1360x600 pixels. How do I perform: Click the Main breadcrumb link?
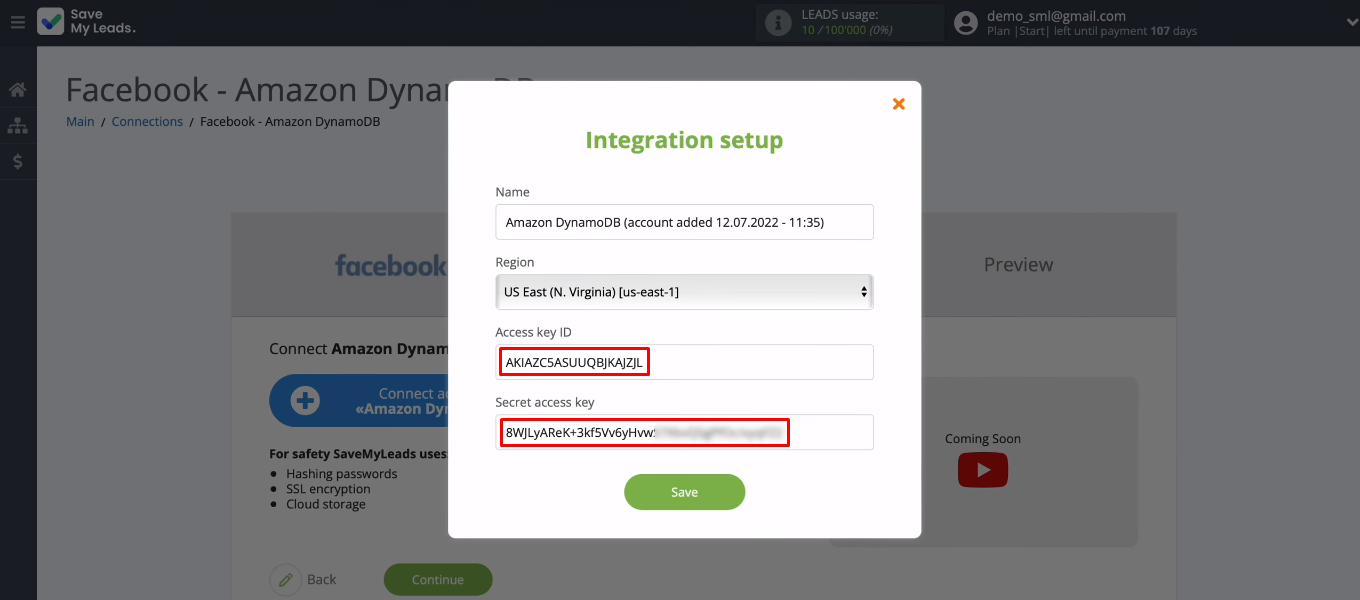coord(80,122)
